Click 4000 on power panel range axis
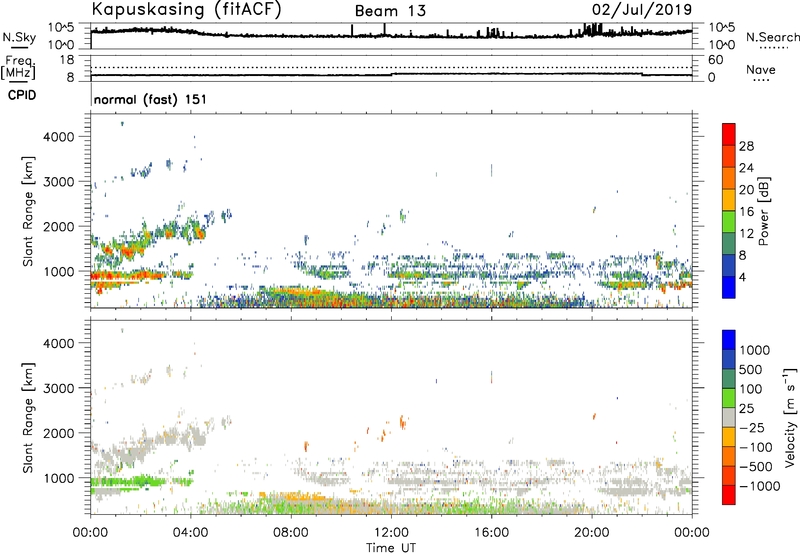The width and height of the screenshot is (800, 554). click(x=58, y=137)
